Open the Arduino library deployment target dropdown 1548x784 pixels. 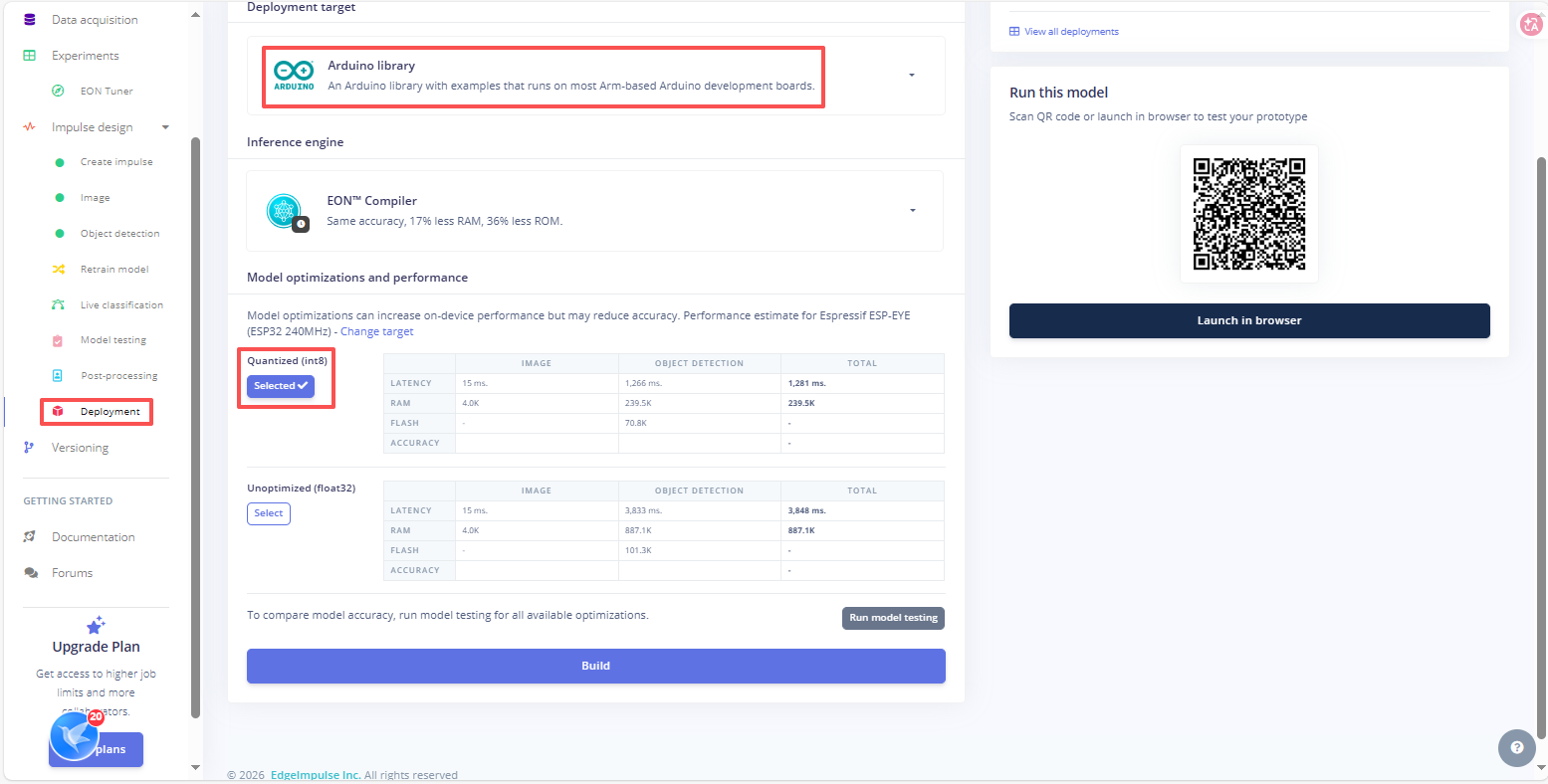pos(595,76)
